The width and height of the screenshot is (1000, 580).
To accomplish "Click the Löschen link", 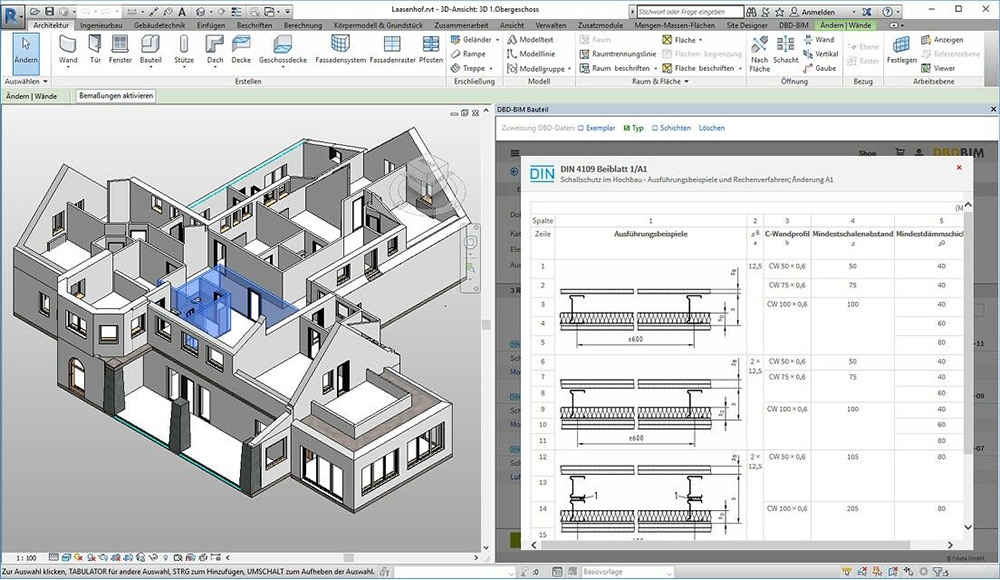I will (712, 128).
